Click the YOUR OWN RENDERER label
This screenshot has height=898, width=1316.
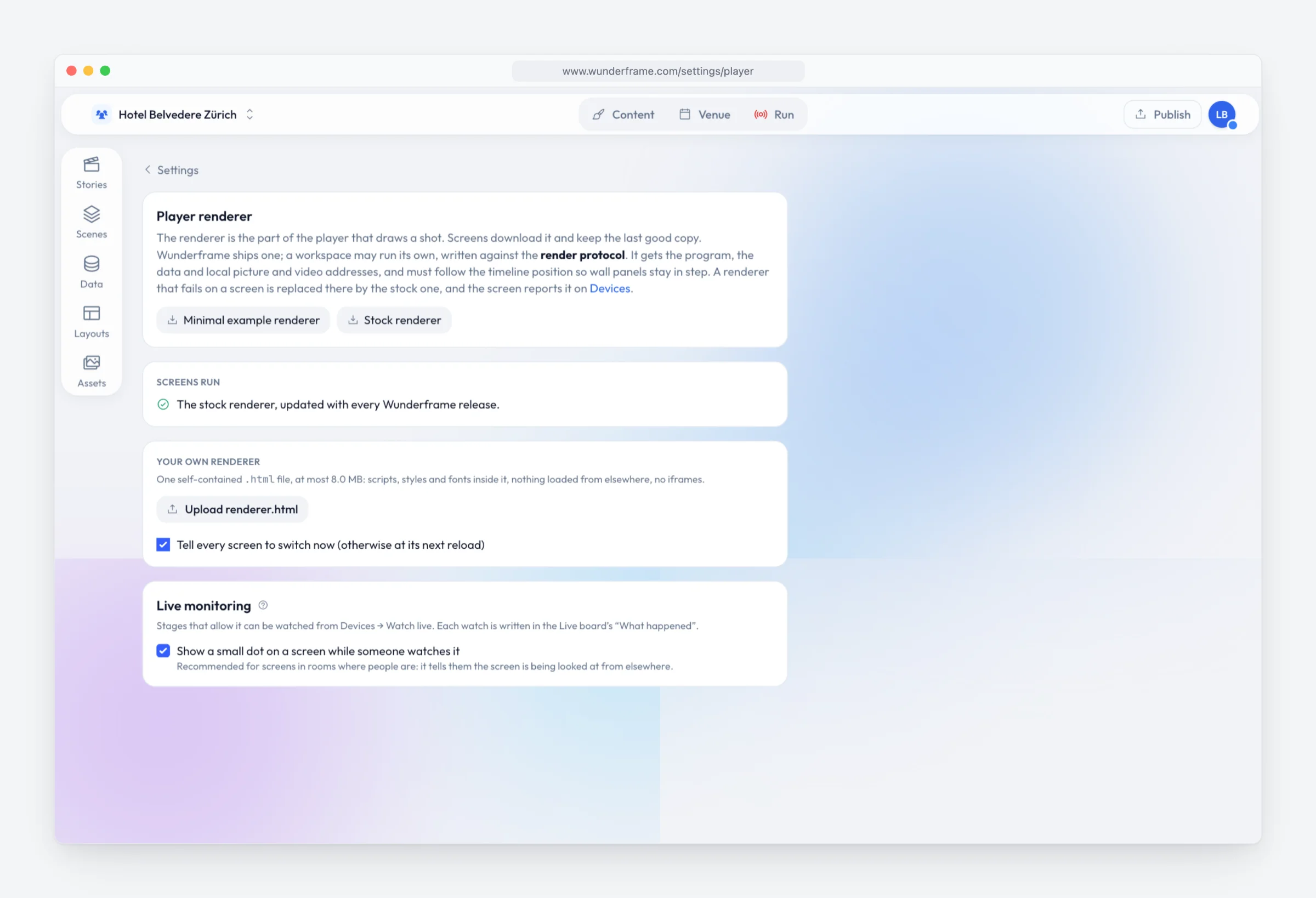coord(208,462)
